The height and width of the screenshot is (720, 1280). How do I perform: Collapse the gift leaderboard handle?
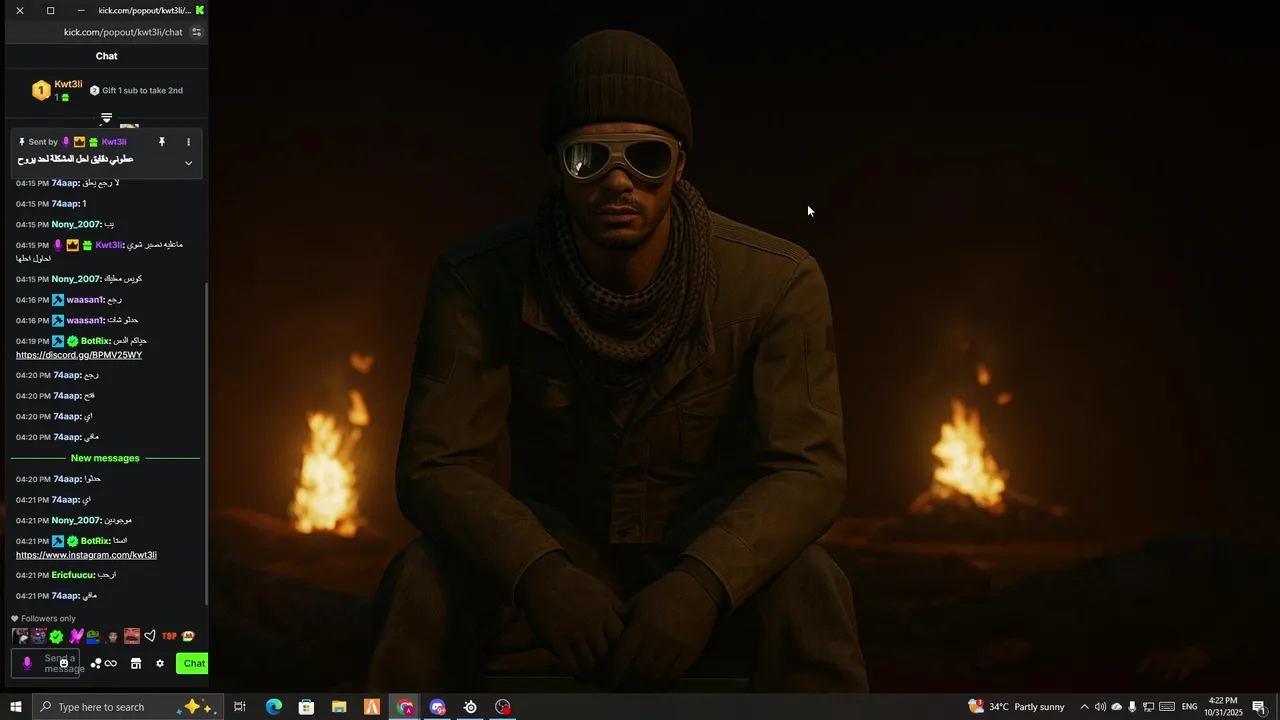pos(106,118)
